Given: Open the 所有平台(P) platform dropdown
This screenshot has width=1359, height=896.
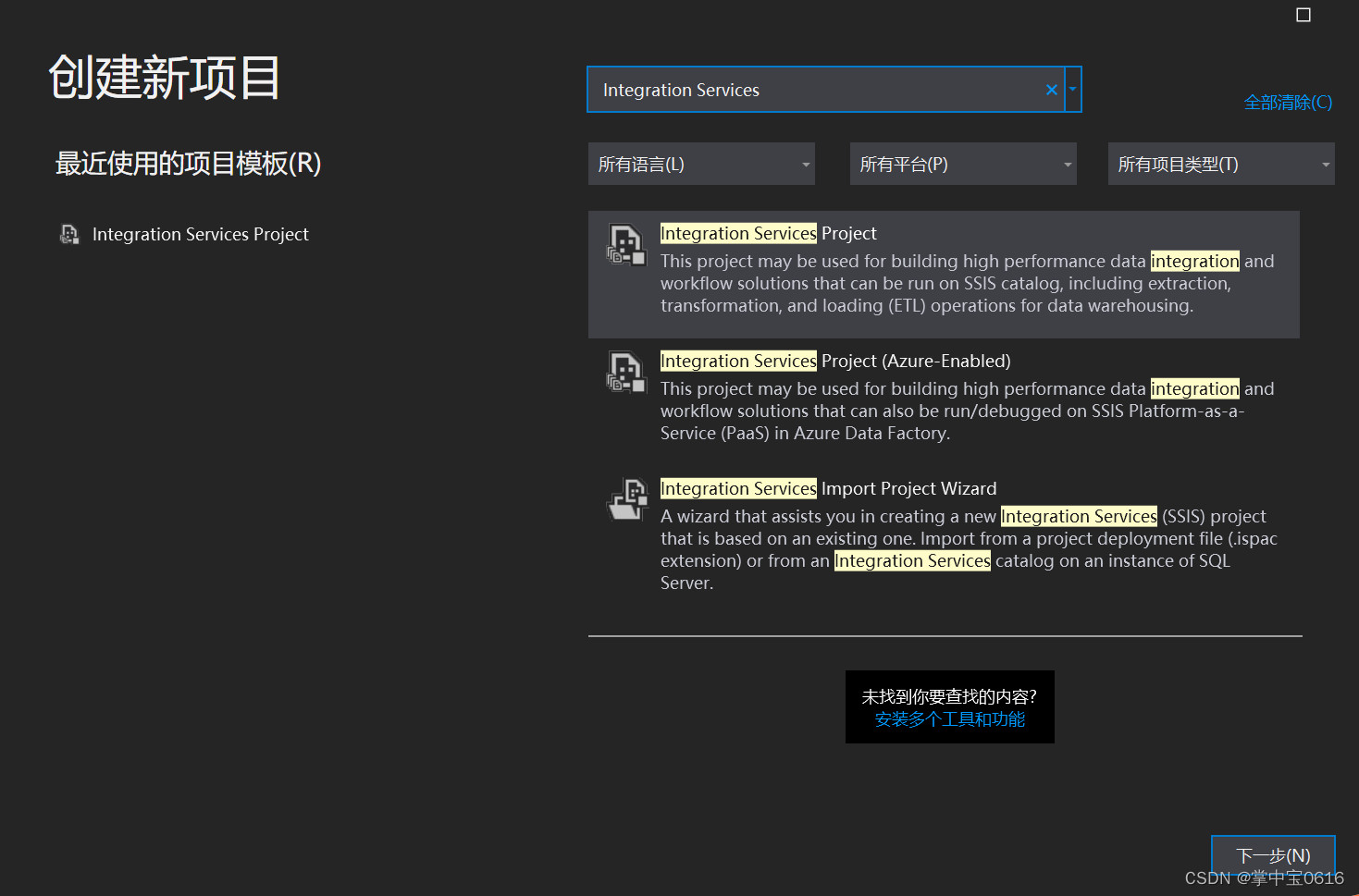Looking at the screenshot, I should (963, 164).
